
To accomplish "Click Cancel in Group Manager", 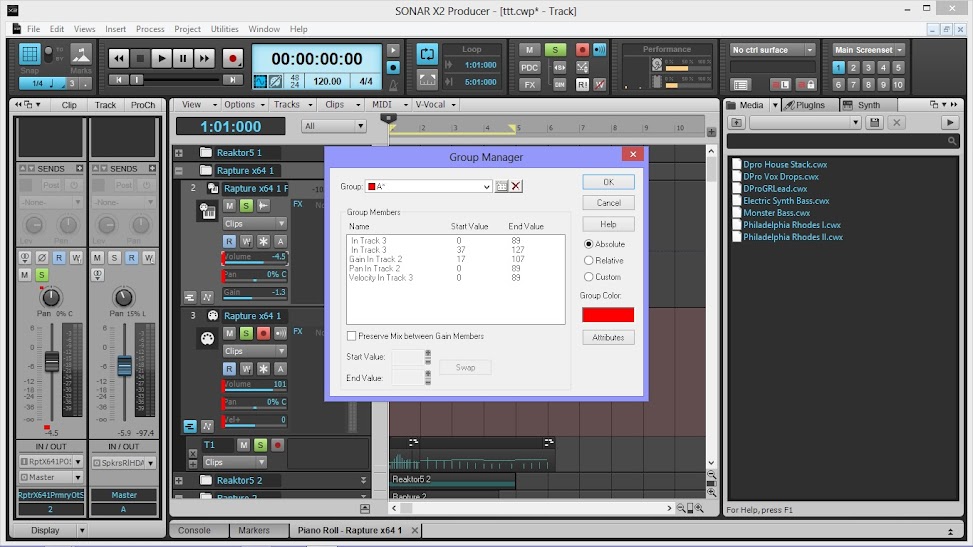I will tap(608, 203).
